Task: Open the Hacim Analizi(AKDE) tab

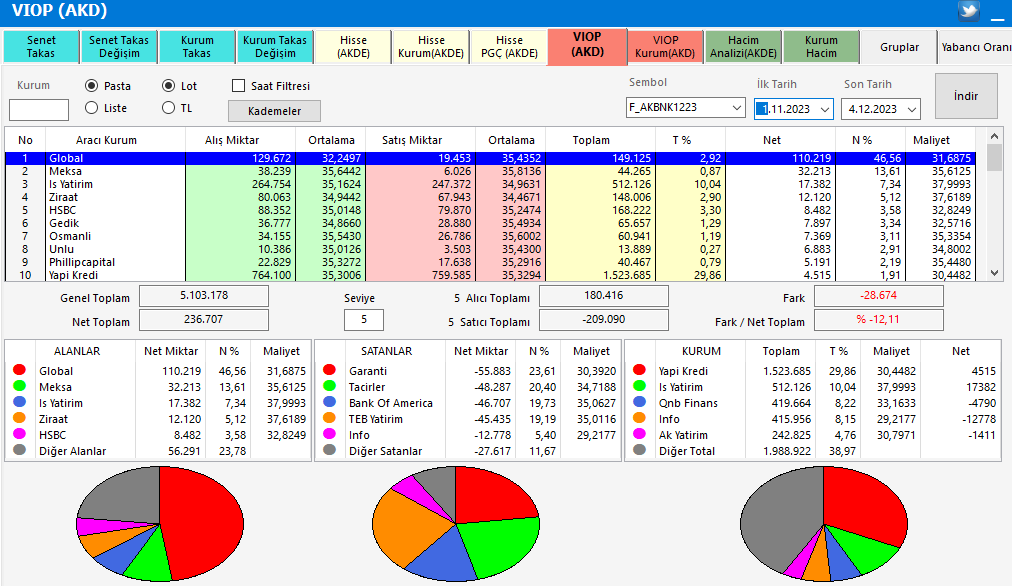Action: click(744, 46)
